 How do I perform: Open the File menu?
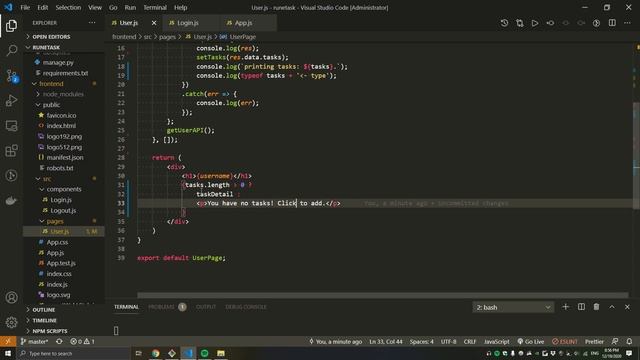pos(25,7)
